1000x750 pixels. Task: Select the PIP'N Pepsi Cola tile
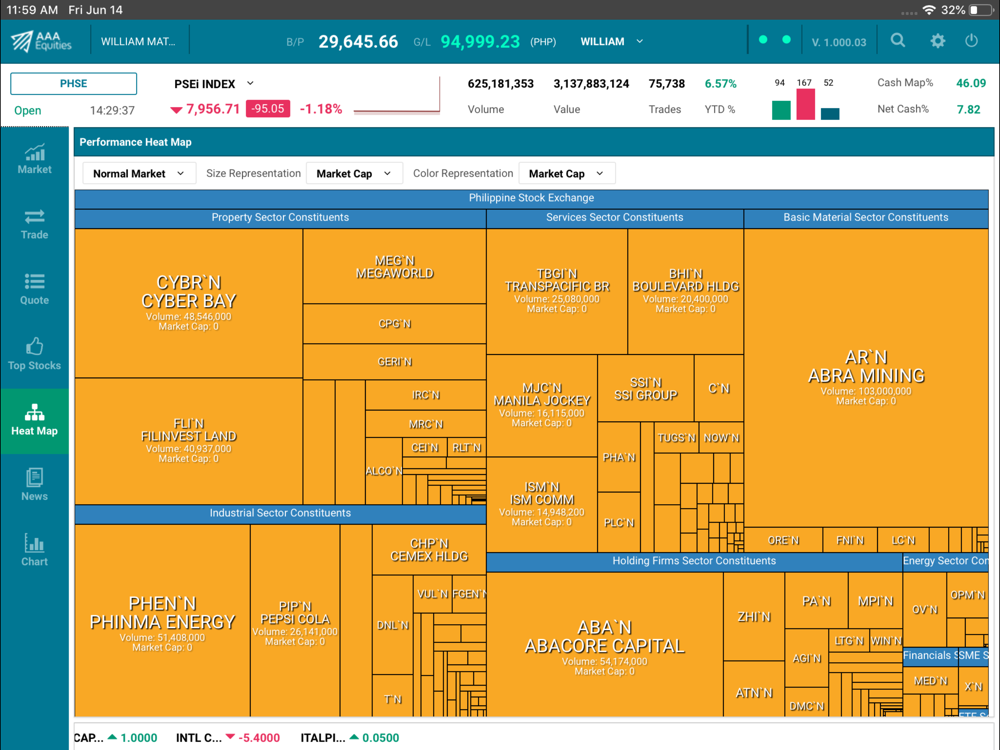pyautogui.click(x=295, y=620)
